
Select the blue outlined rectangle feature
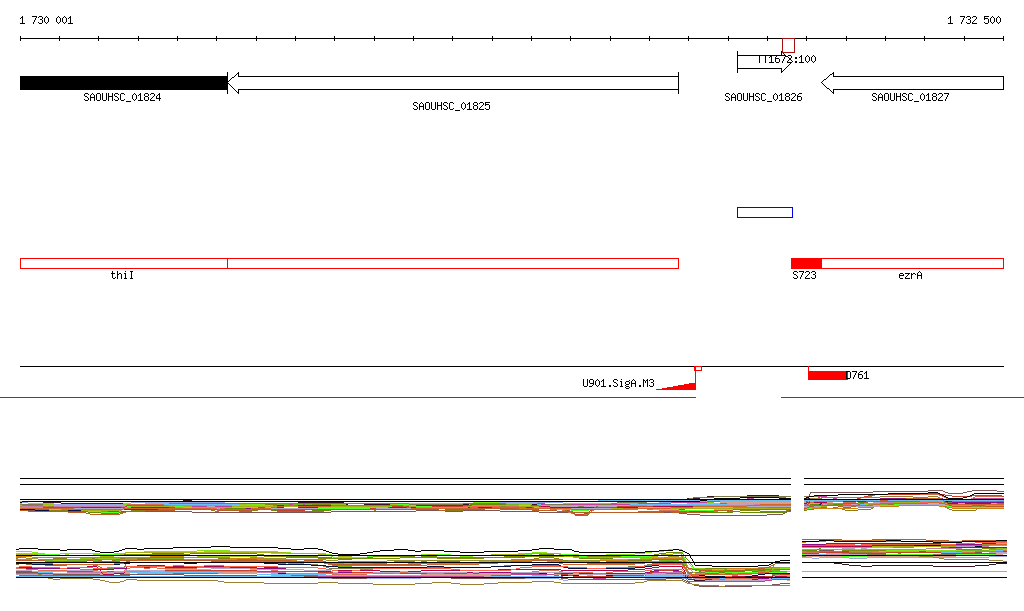765,212
